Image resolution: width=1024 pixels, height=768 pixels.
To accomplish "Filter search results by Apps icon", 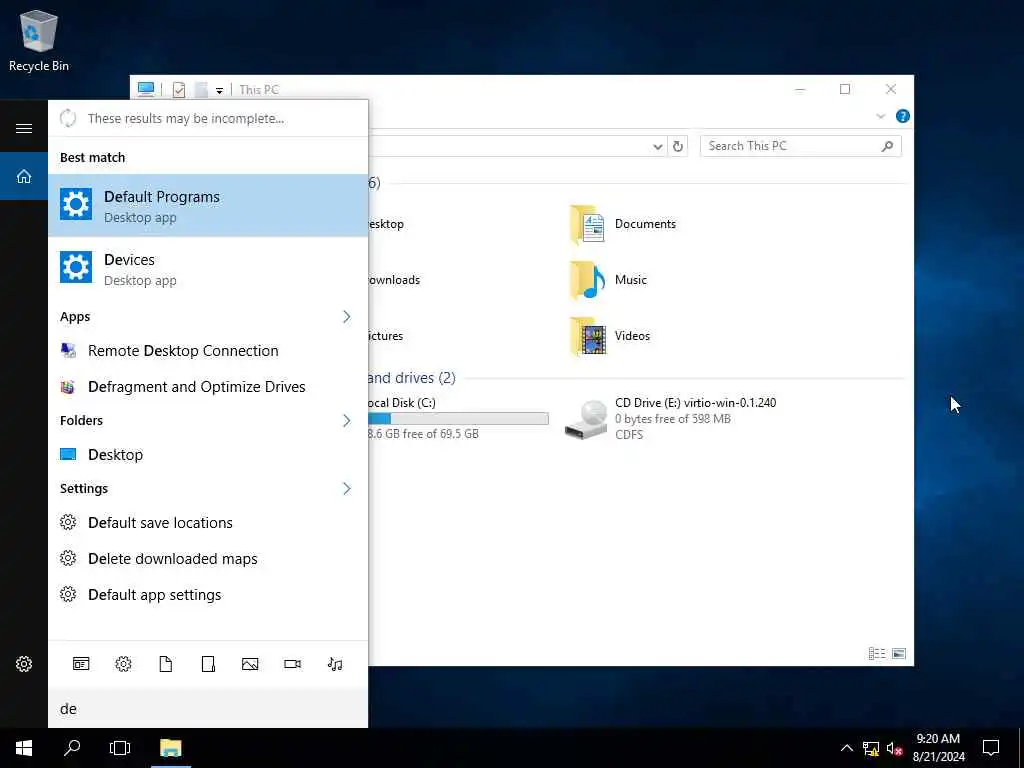I will point(81,664).
